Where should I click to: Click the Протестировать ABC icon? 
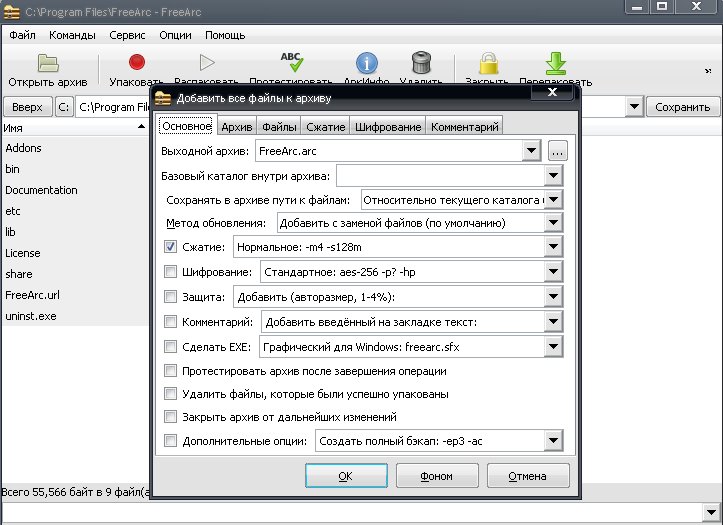point(291,64)
